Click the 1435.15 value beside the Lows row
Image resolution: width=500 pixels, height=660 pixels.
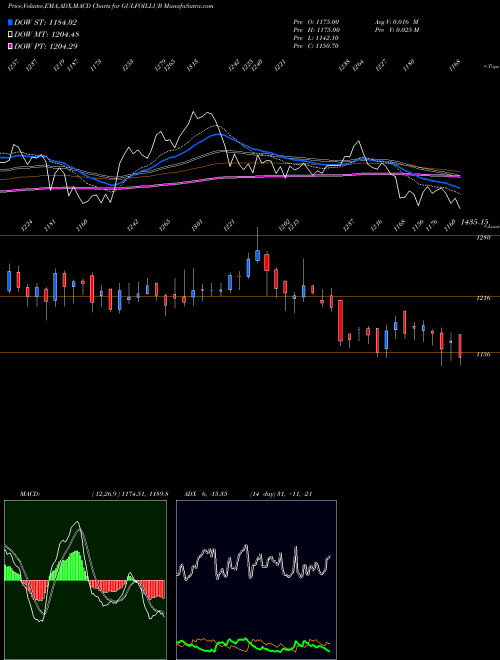click(x=474, y=221)
